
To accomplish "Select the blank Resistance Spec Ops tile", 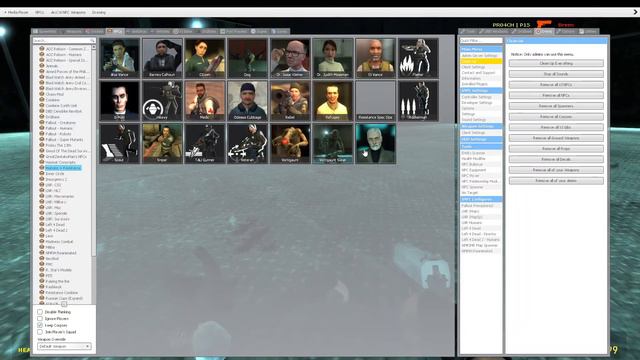I will tap(376, 101).
